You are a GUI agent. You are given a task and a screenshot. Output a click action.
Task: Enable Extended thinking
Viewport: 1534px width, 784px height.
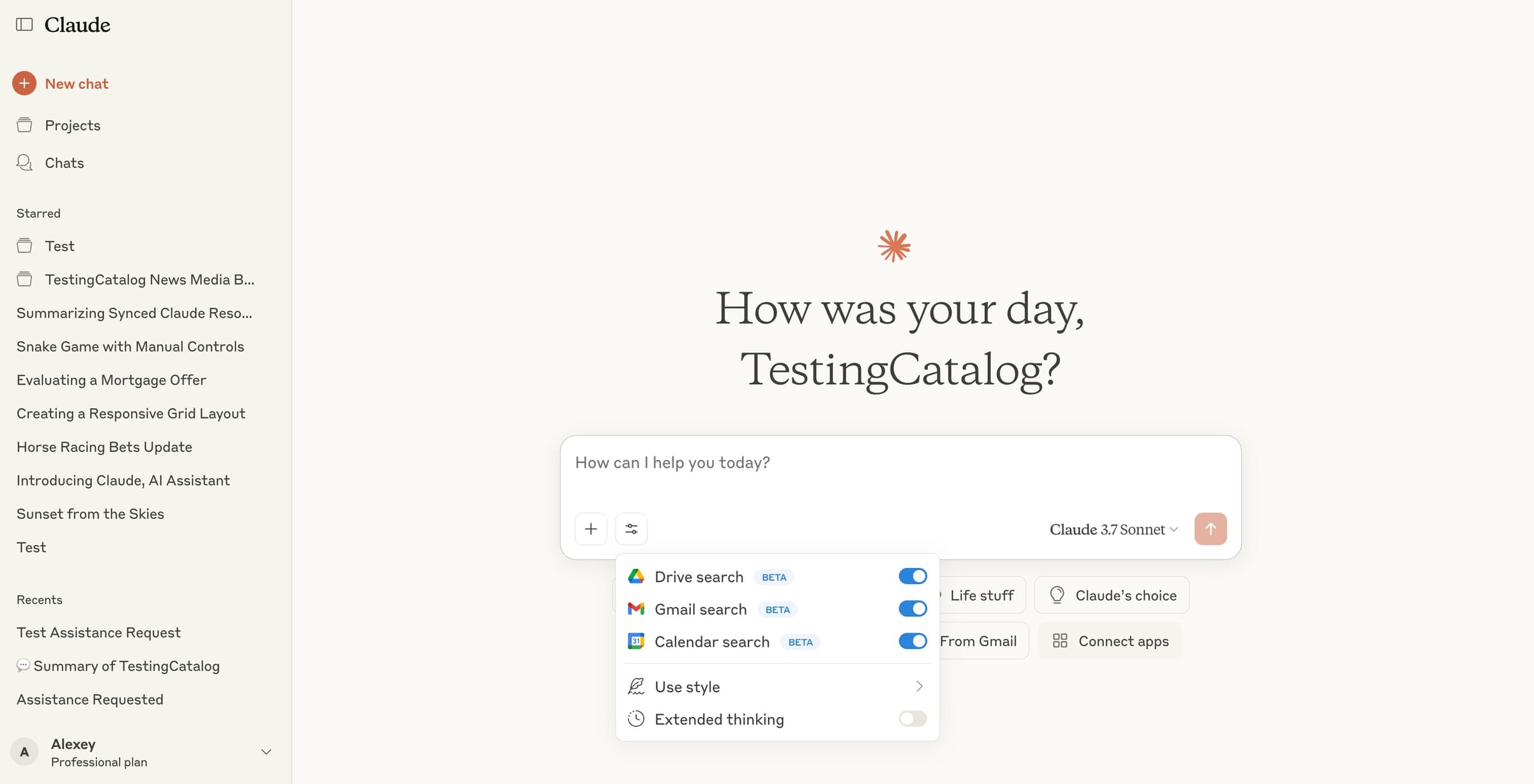[x=912, y=718]
